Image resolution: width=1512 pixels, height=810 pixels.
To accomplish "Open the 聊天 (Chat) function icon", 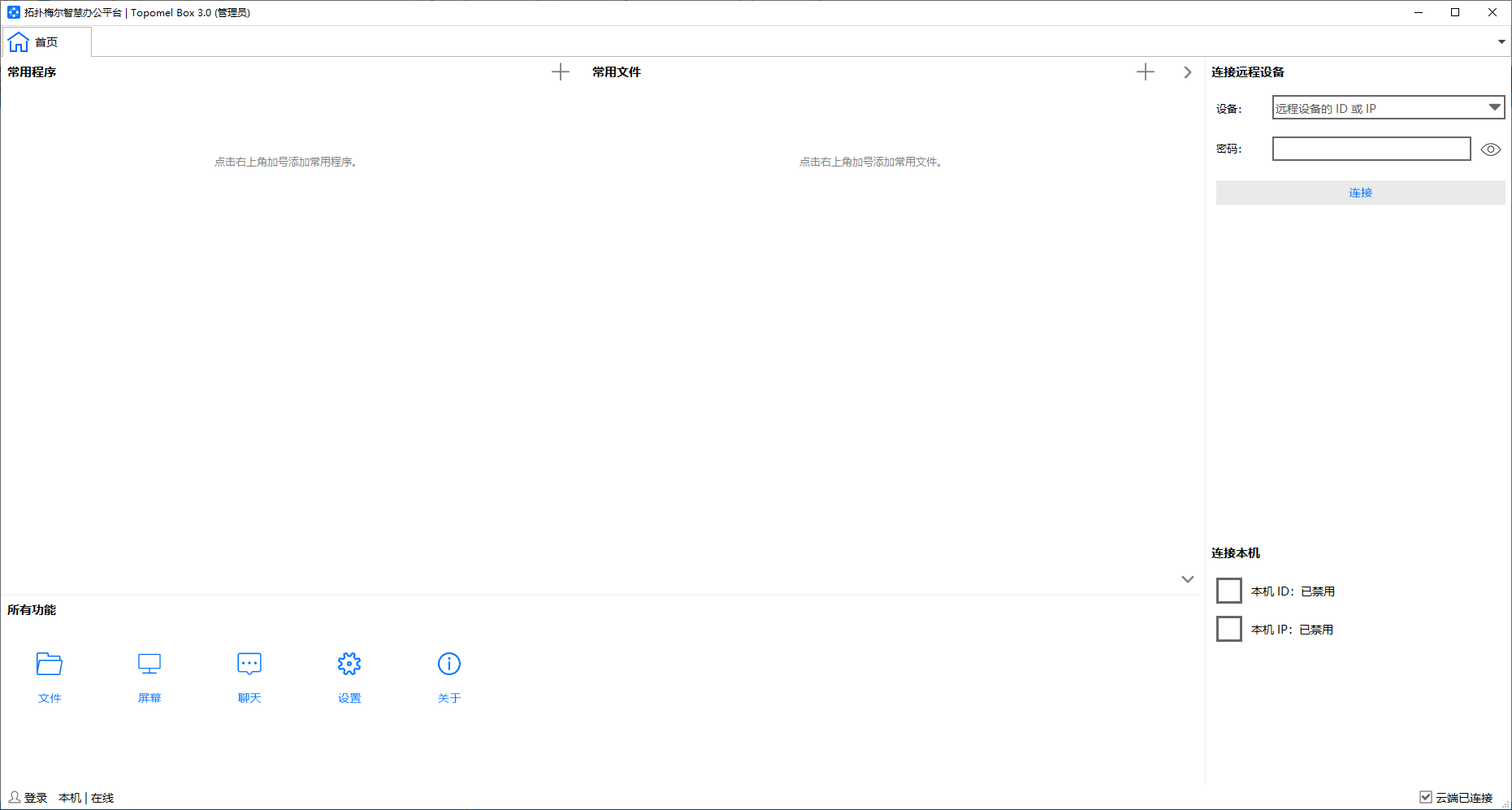I will pos(249,665).
